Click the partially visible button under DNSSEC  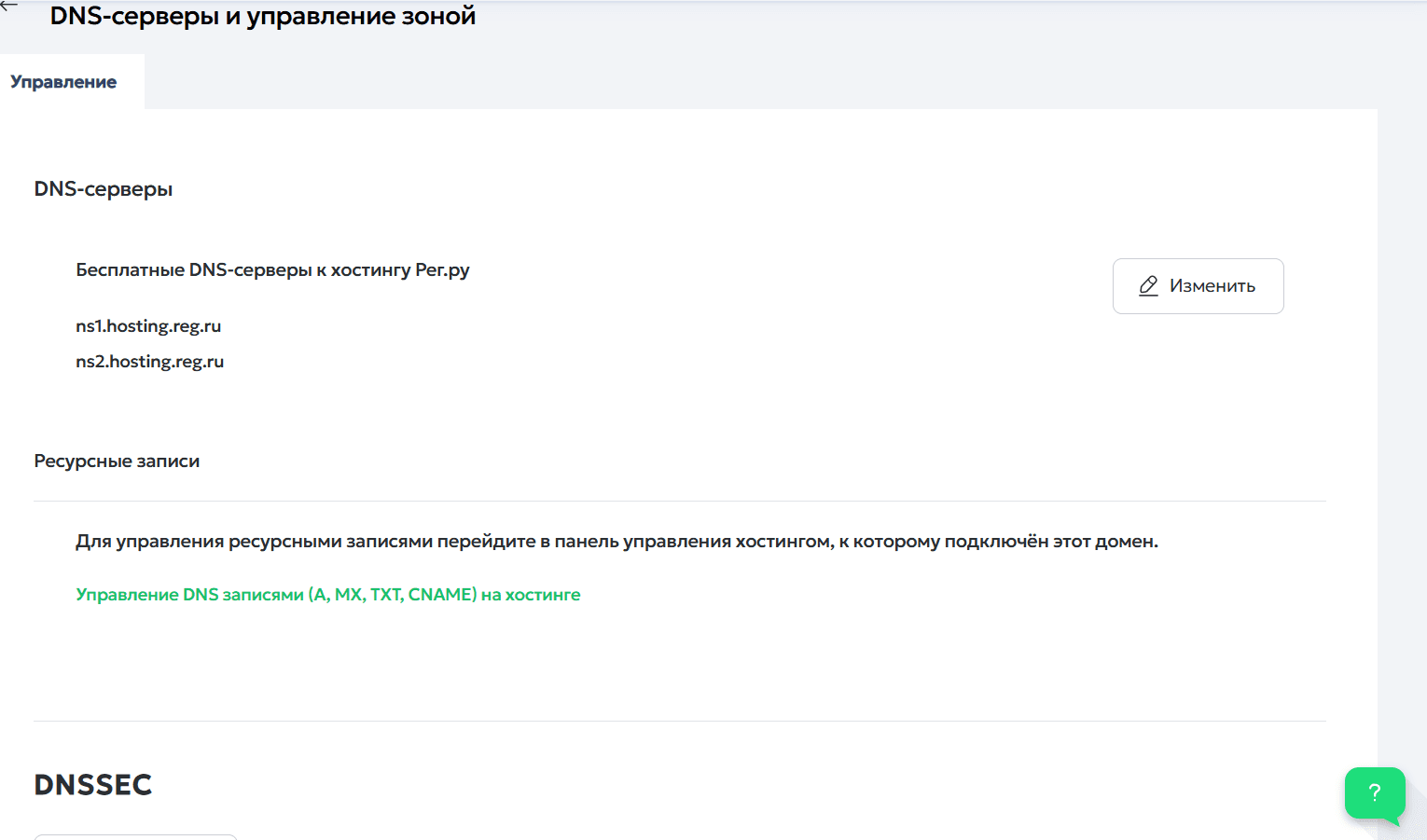pyautogui.click(x=135, y=836)
